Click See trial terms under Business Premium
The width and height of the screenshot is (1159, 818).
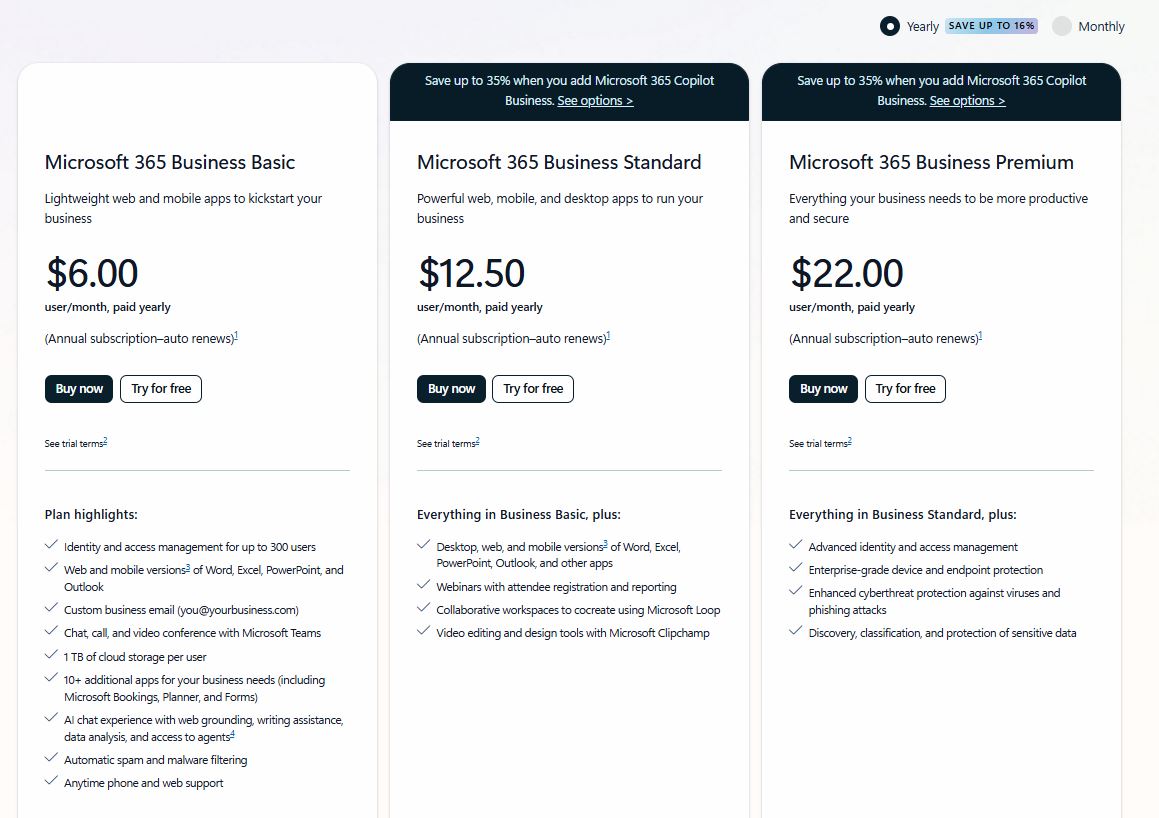pyautogui.click(x=818, y=442)
